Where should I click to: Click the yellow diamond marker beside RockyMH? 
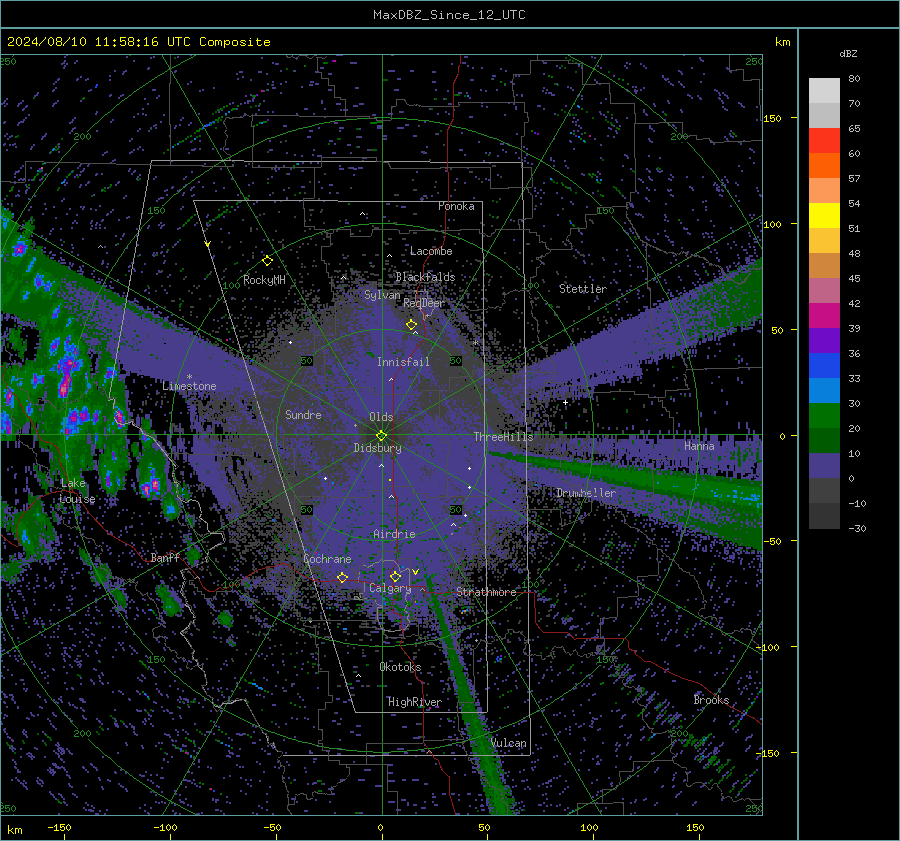[x=267, y=261]
